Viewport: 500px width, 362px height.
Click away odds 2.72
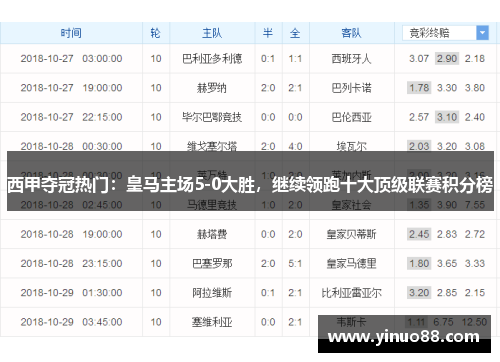point(475,234)
